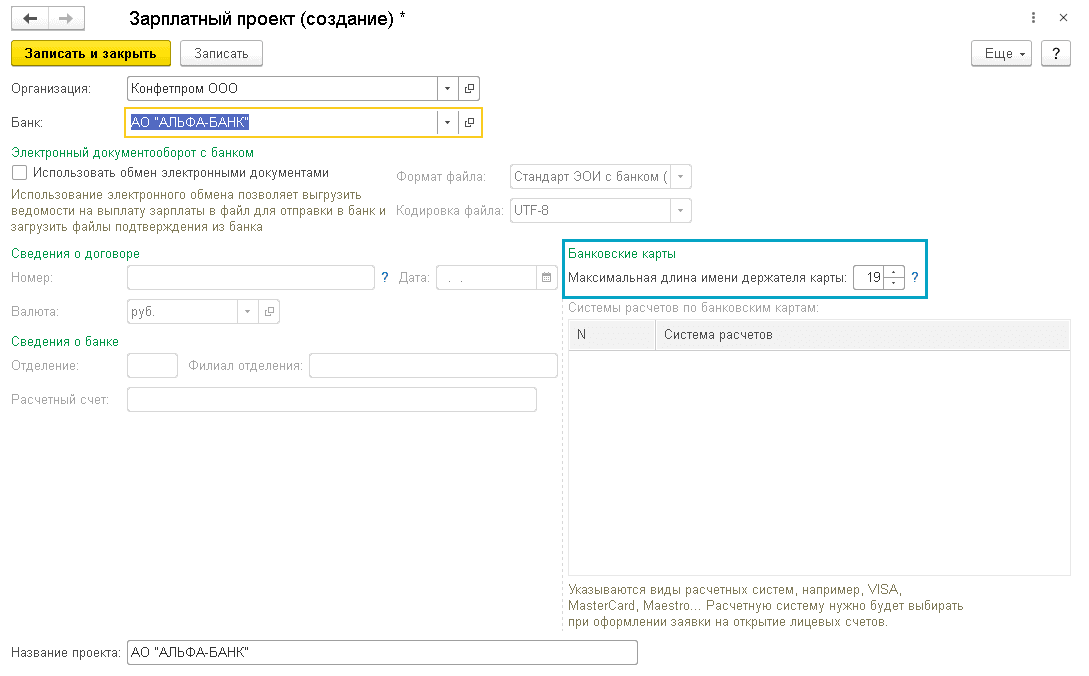
Task: Open help with the ? button
Action: pyautogui.click(x=1056, y=53)
